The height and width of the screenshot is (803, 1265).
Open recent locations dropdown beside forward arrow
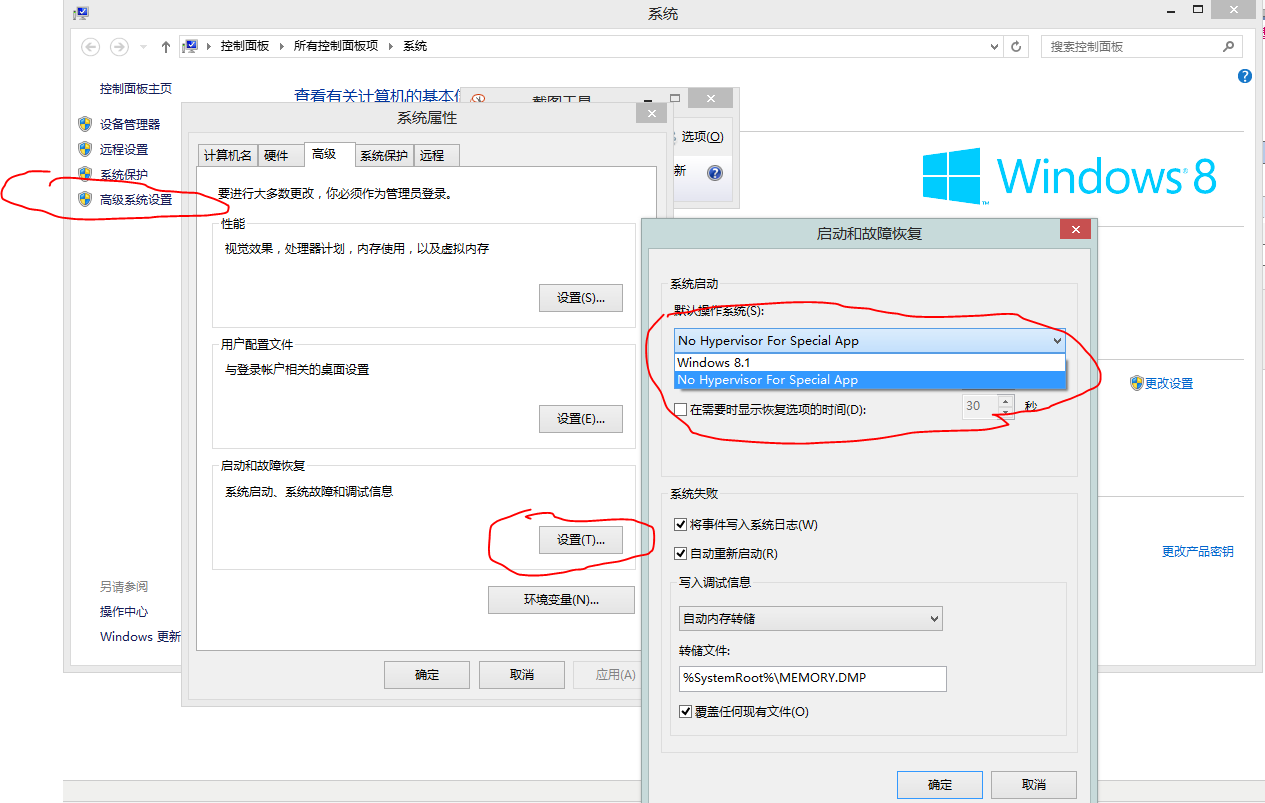pyautogui.click(x=143, y=47)
